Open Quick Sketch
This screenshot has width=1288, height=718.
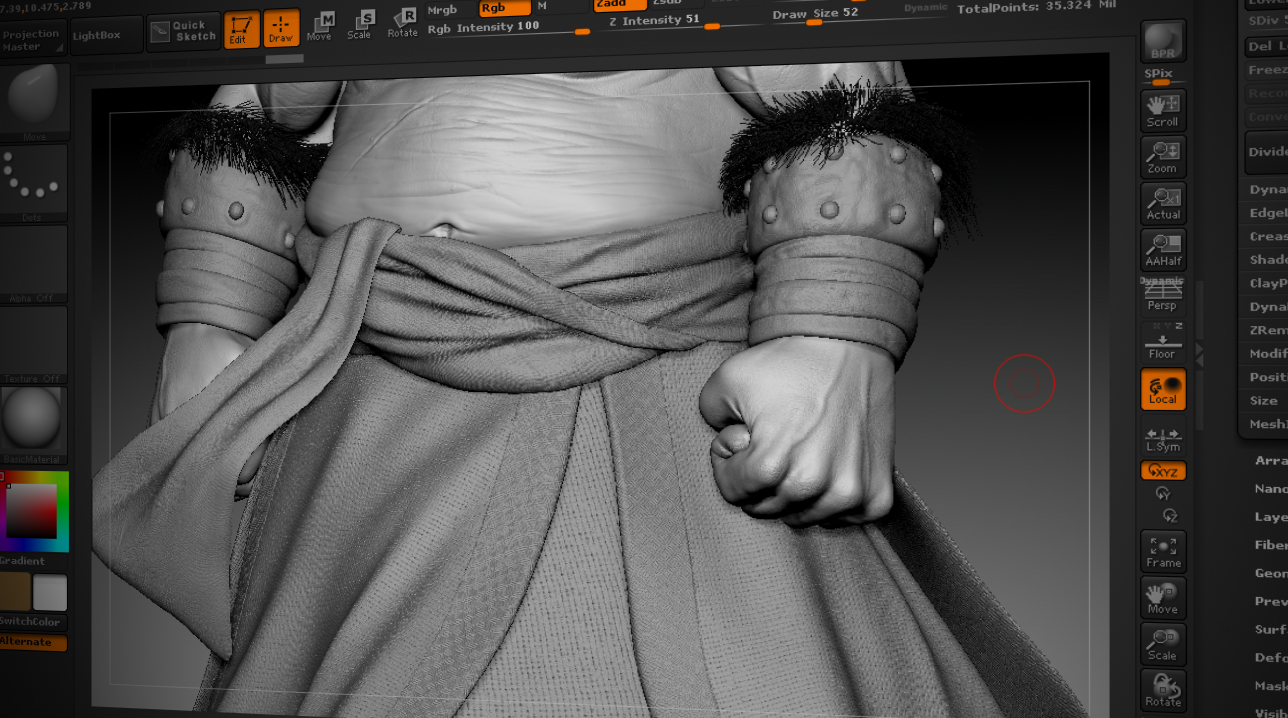[183, 32]
